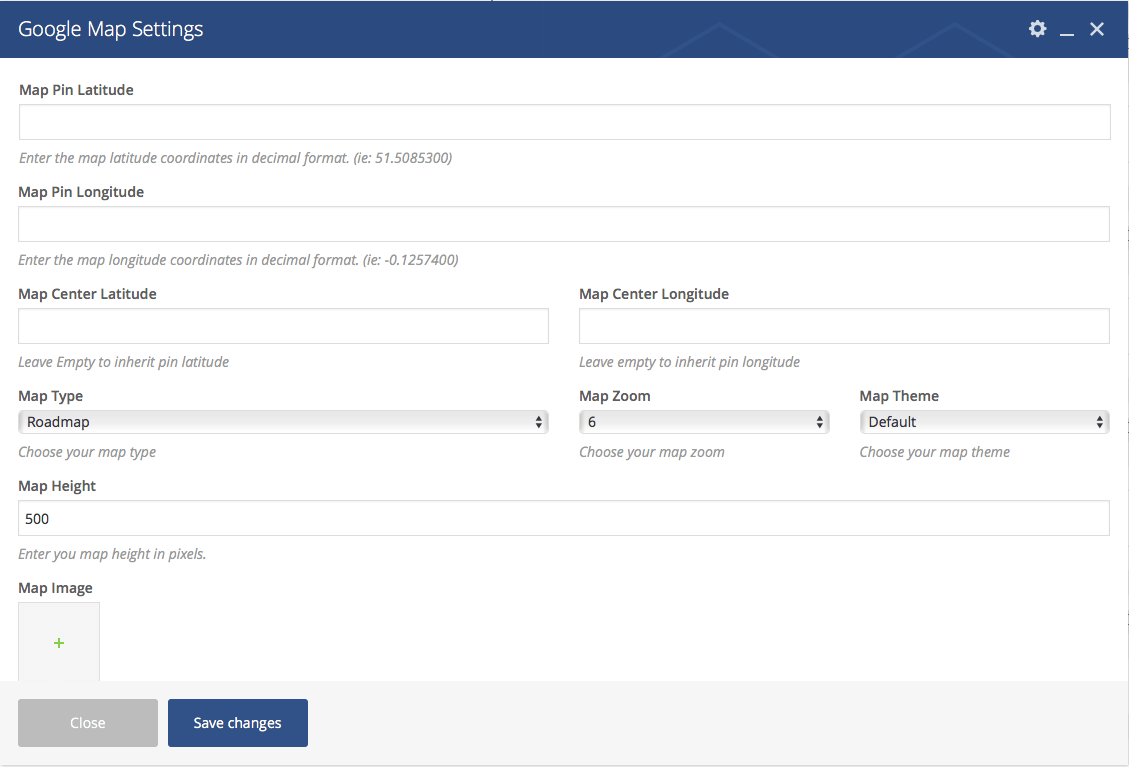Open the Map Type dropdown showing Roadmap
The height and width of the screenshot is (767, 1129).
coord(283,422)
